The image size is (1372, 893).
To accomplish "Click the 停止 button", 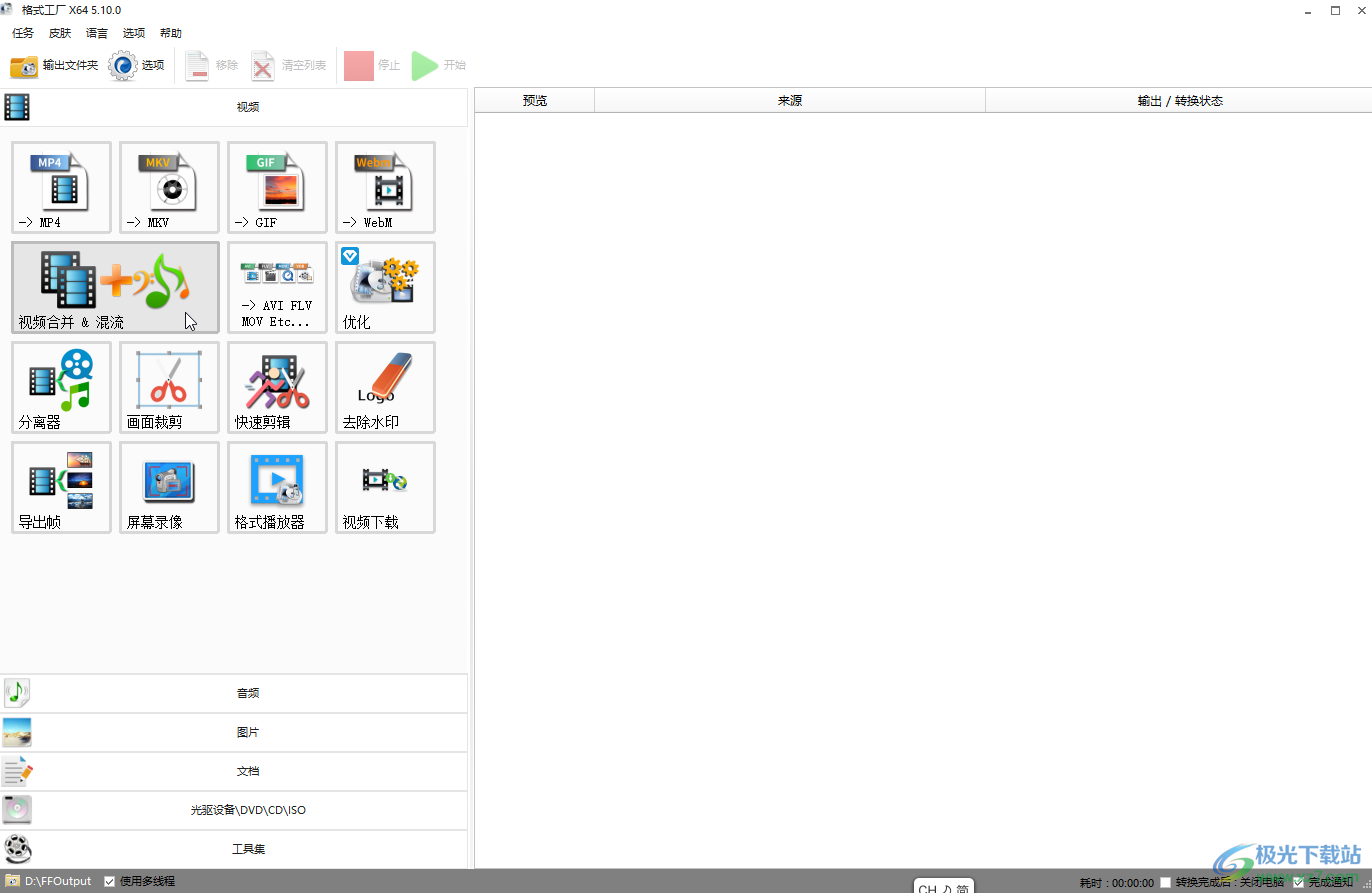I will 372,66.
